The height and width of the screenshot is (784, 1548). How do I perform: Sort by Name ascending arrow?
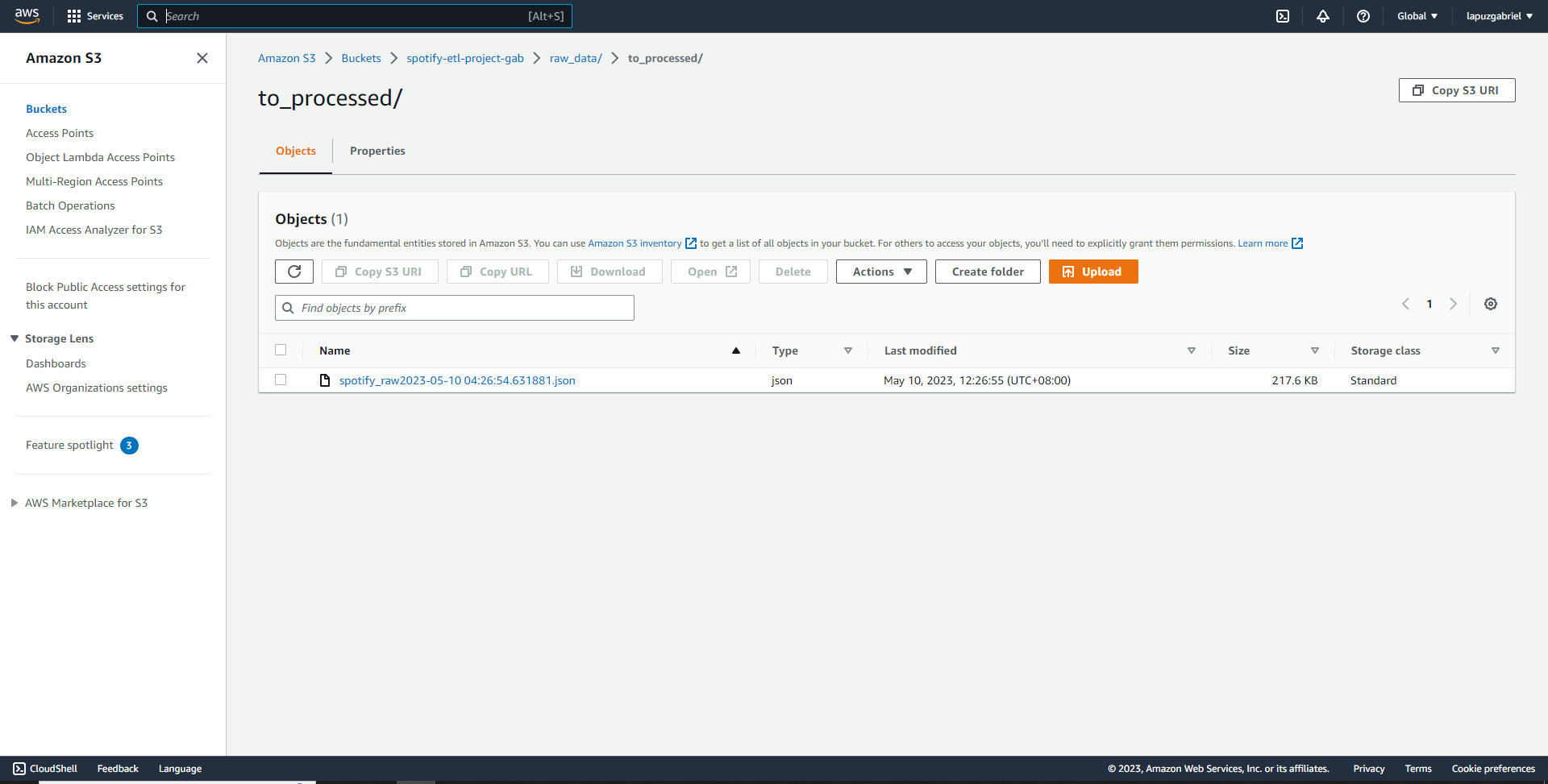(736, 351)
